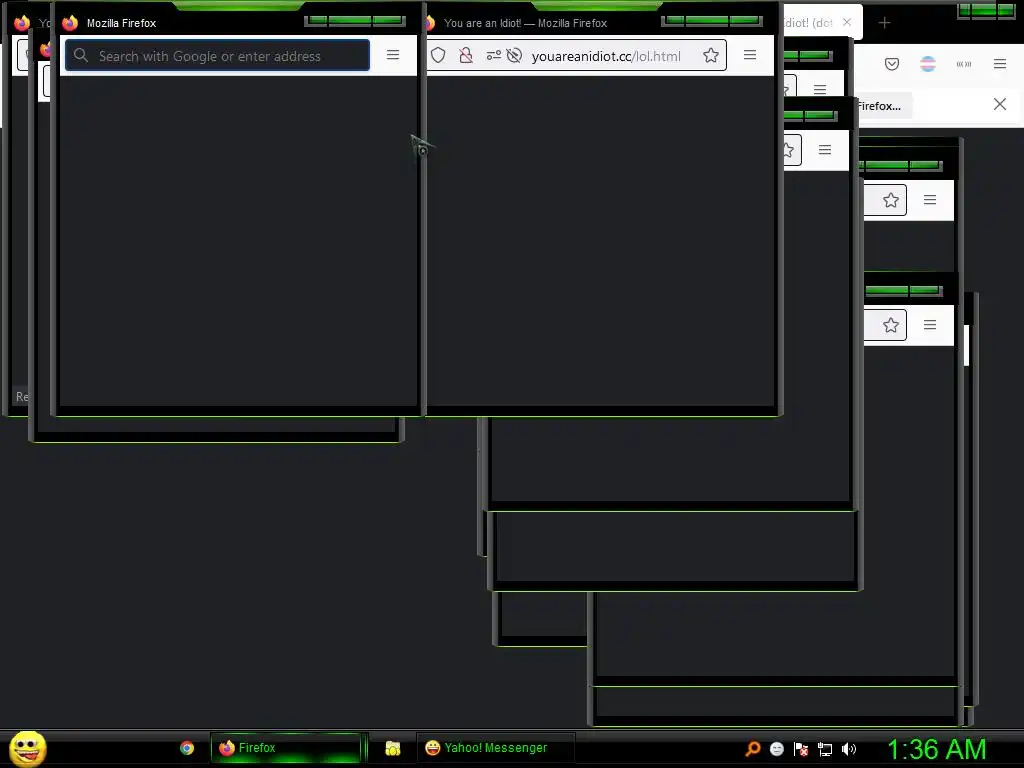Open the Pocket icon in the background toolbar

click(892, 63)
